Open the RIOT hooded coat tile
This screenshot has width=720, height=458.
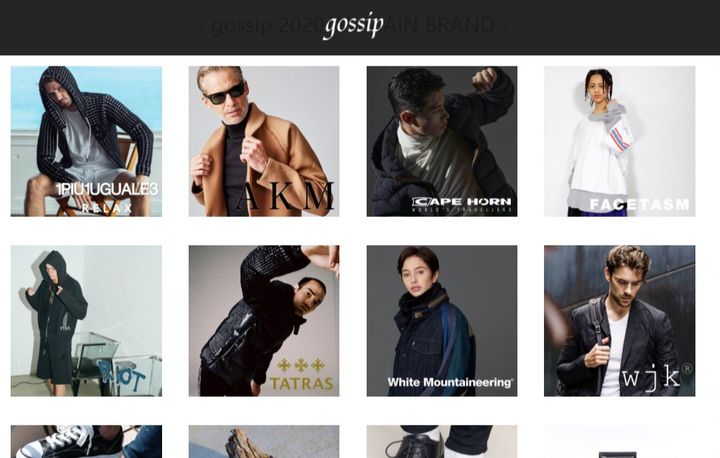pos(86,321)
